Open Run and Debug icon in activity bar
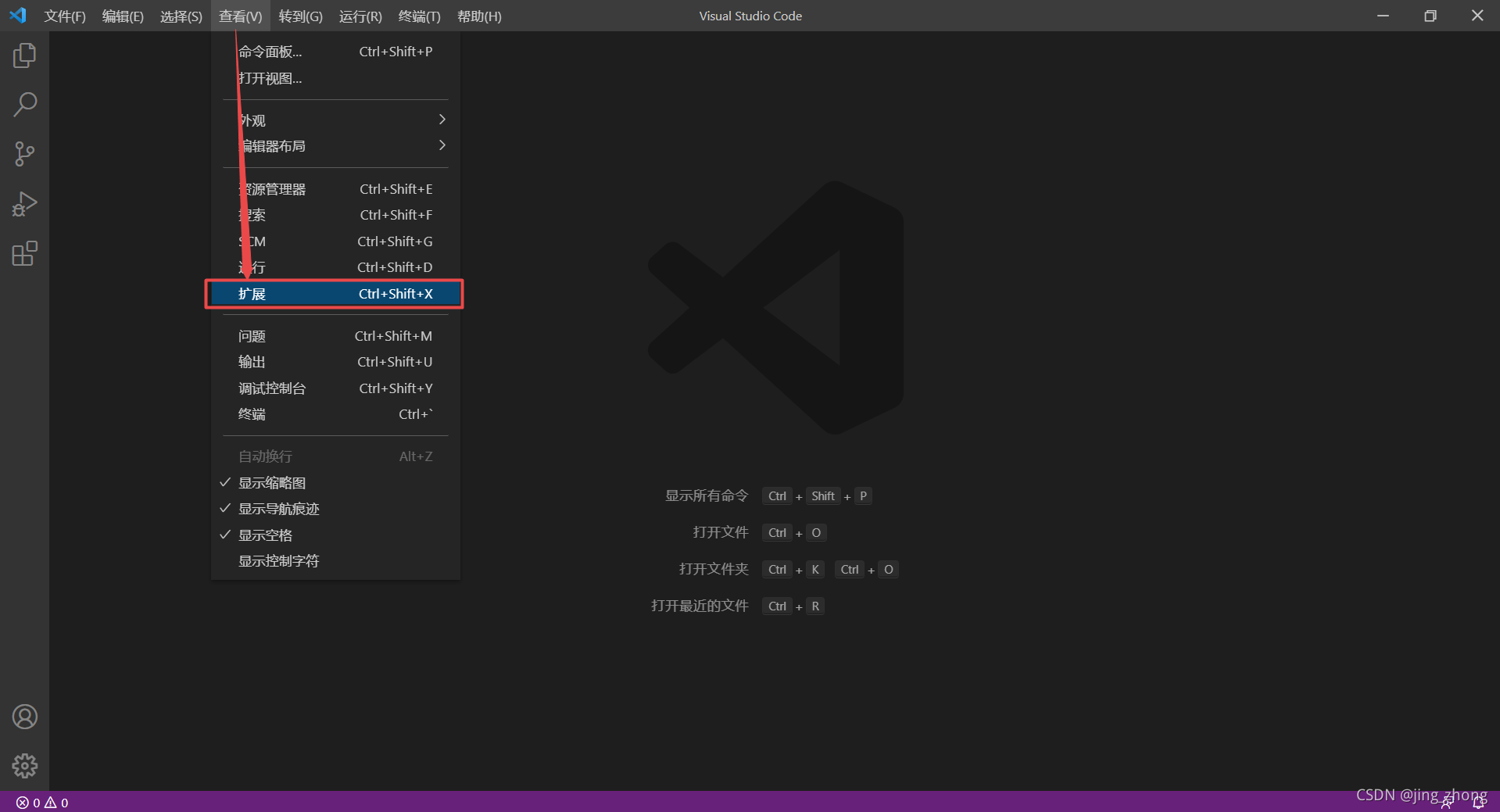The height and width of the screenshot is (812, 1500). pos(24,204)
